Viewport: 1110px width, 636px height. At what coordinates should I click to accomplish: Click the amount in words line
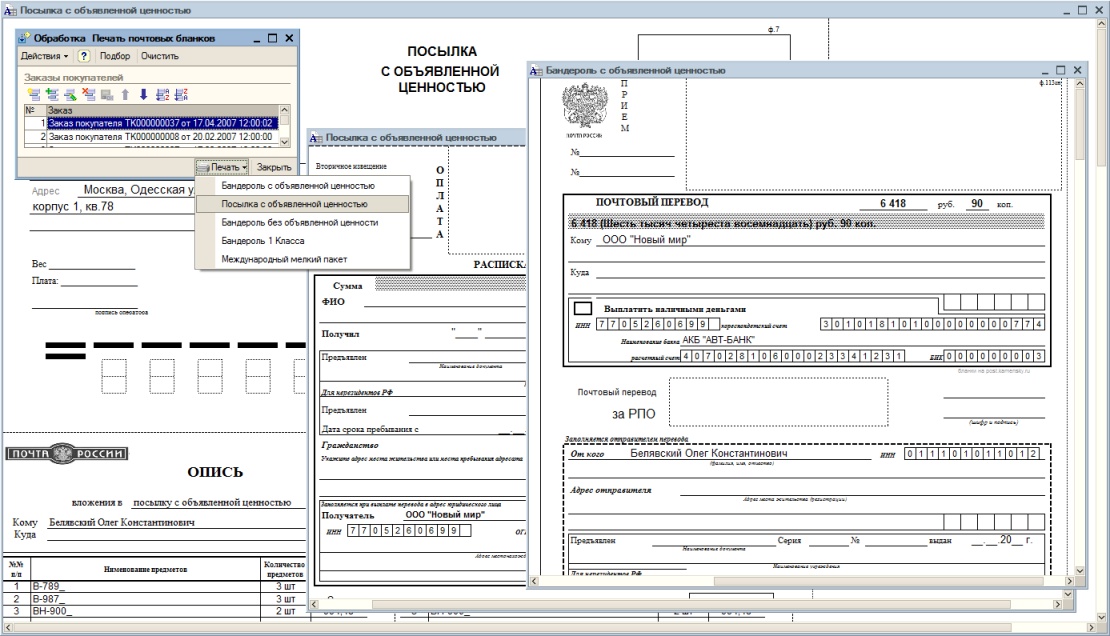click(807, 223)
